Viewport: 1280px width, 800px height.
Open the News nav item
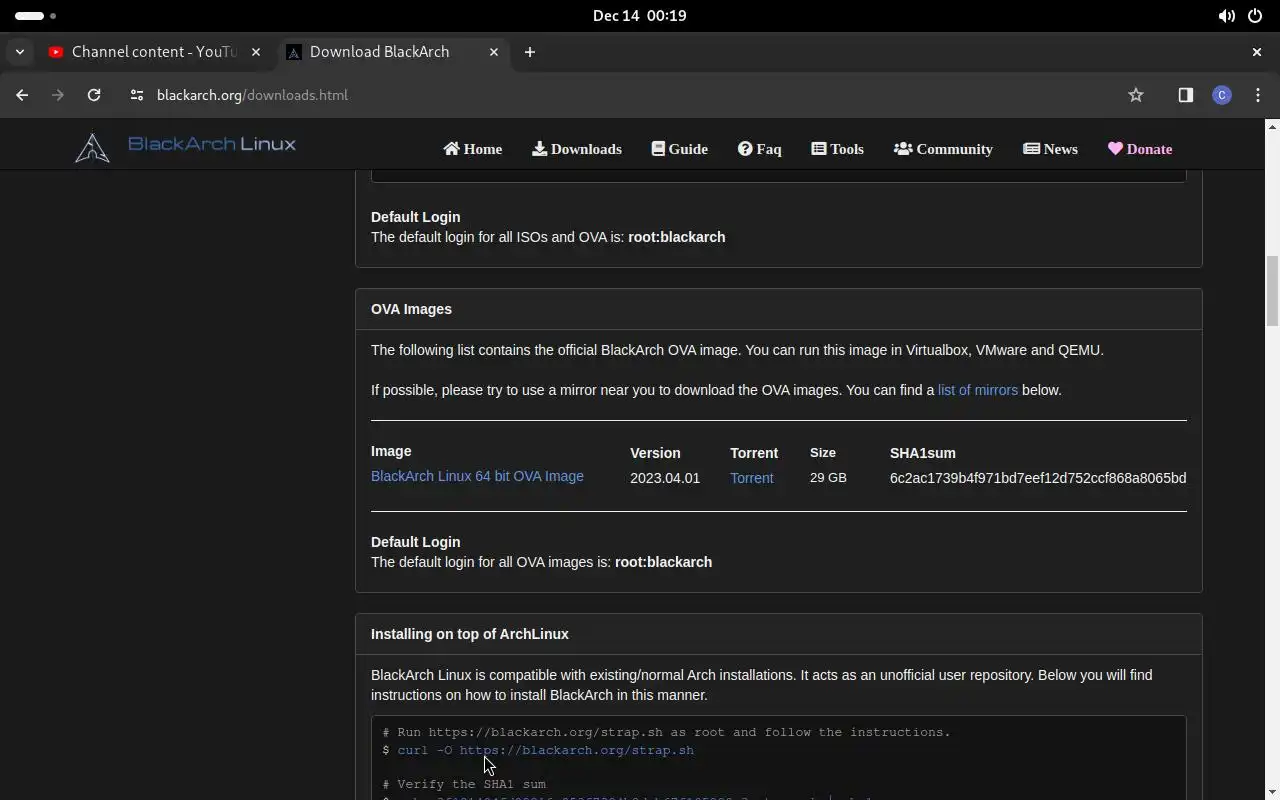[x=1050, y=149]
